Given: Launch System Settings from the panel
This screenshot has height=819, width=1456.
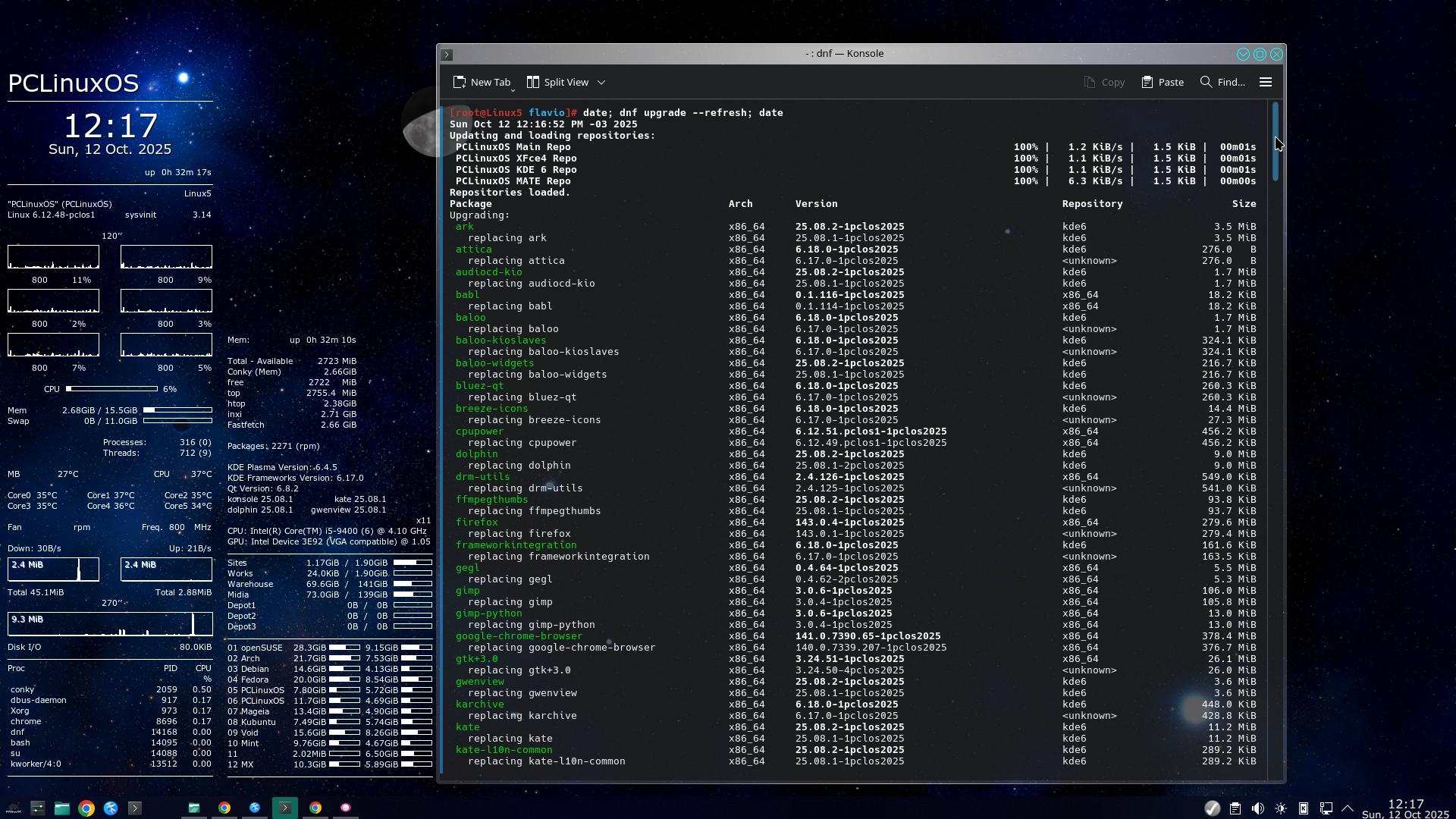Looking at the screenshot, I should pyautogui.click(x=37, y=808).
